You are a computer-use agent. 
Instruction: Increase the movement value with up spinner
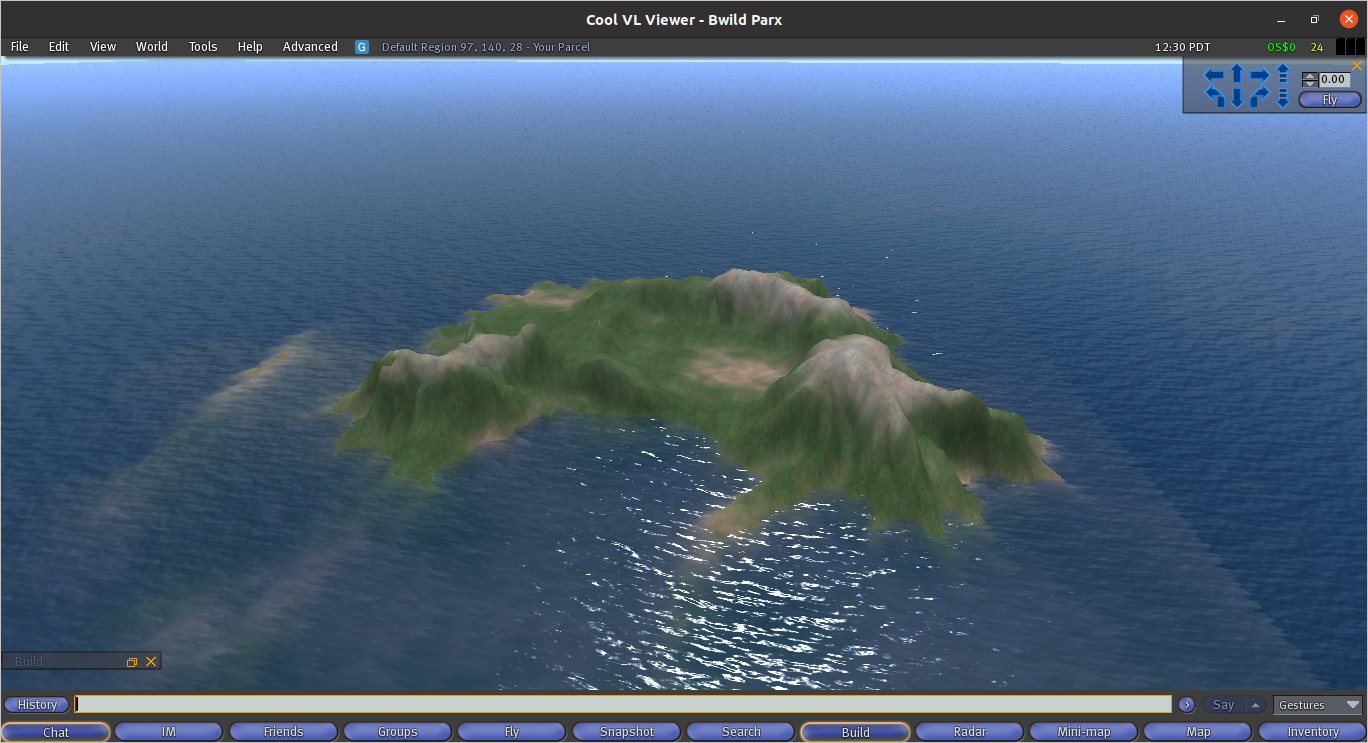coord(1309,76)
